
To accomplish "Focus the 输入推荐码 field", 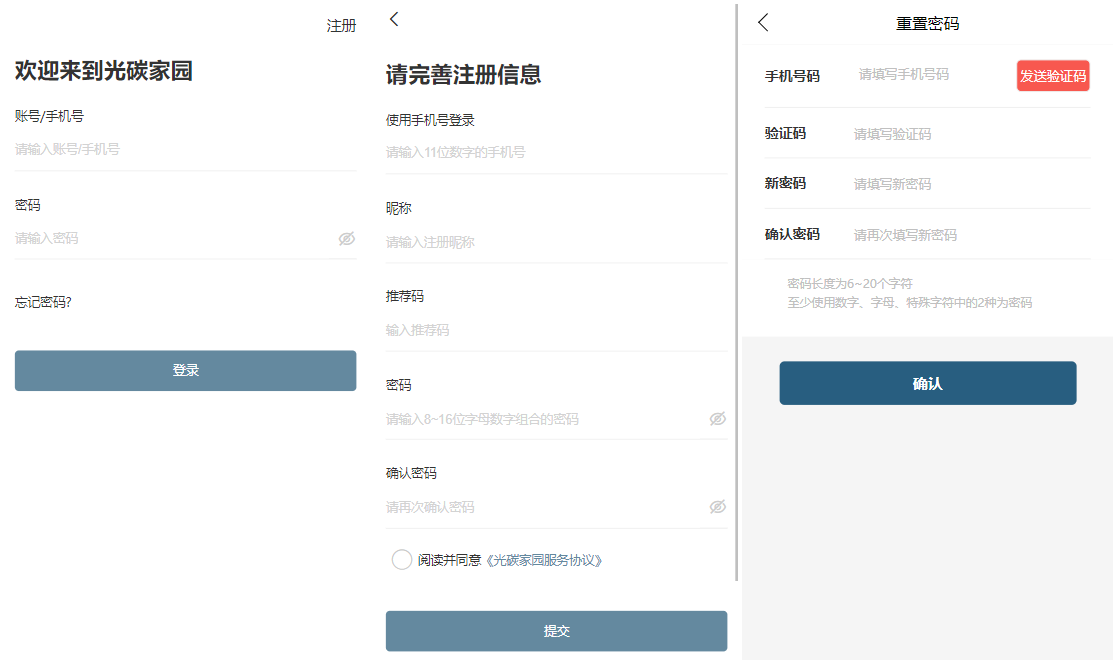I will click(x=556, y=331).
